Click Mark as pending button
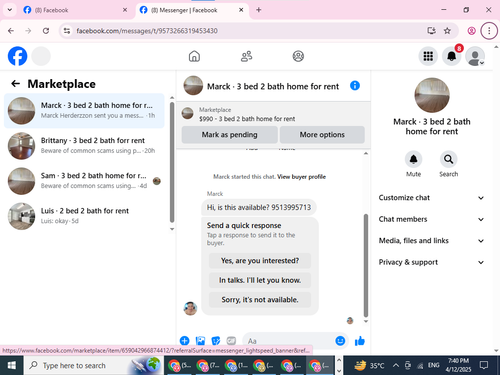The width and height of the screenshot is (500, 375). [x=229, y=135]
